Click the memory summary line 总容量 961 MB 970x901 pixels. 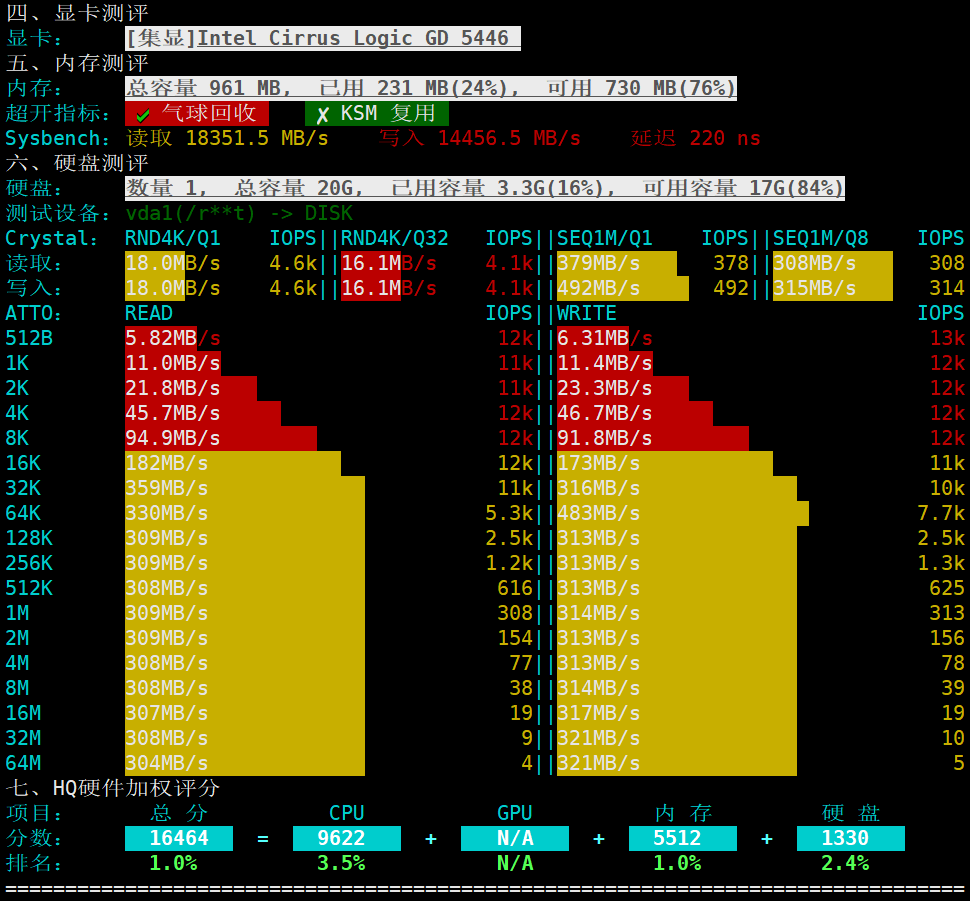coord(431,88)
